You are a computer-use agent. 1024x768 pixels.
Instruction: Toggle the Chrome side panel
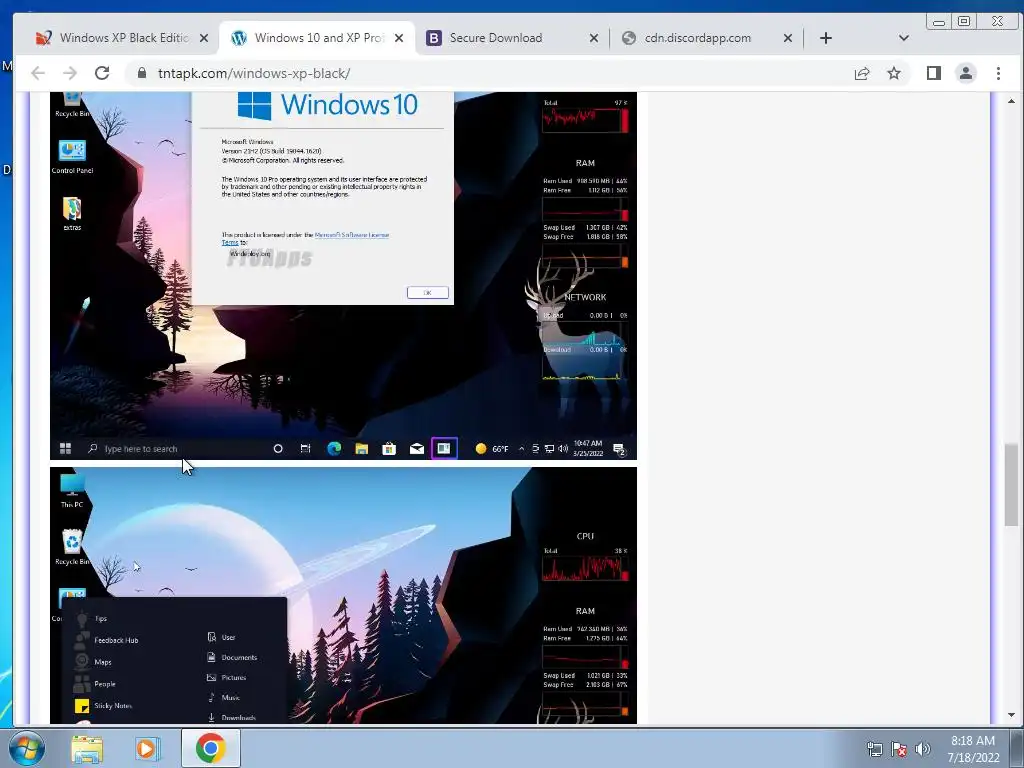pyautogui.click(x=934, y=73)
